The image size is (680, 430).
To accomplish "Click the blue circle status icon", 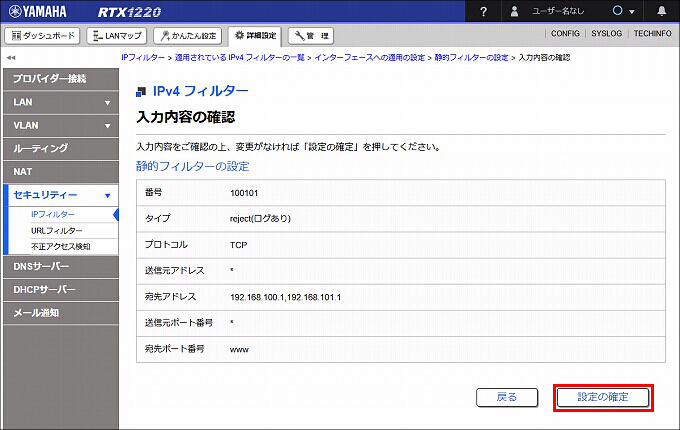I will point(617,11).
